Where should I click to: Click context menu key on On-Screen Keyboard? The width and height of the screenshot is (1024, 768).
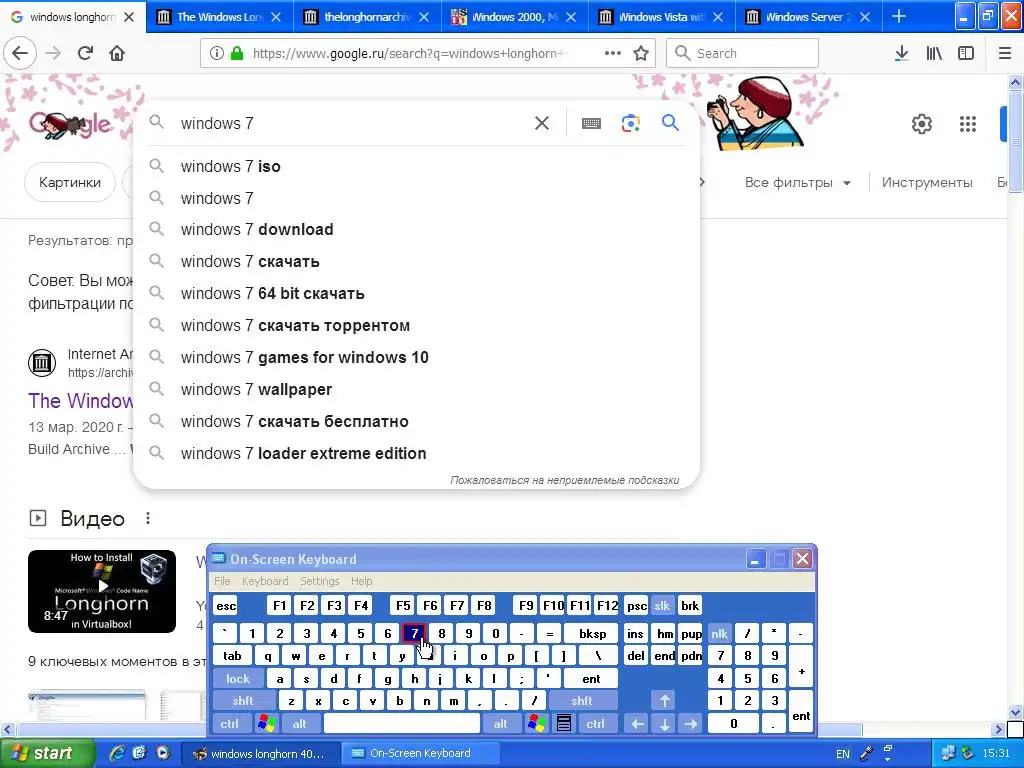point(564,724)
